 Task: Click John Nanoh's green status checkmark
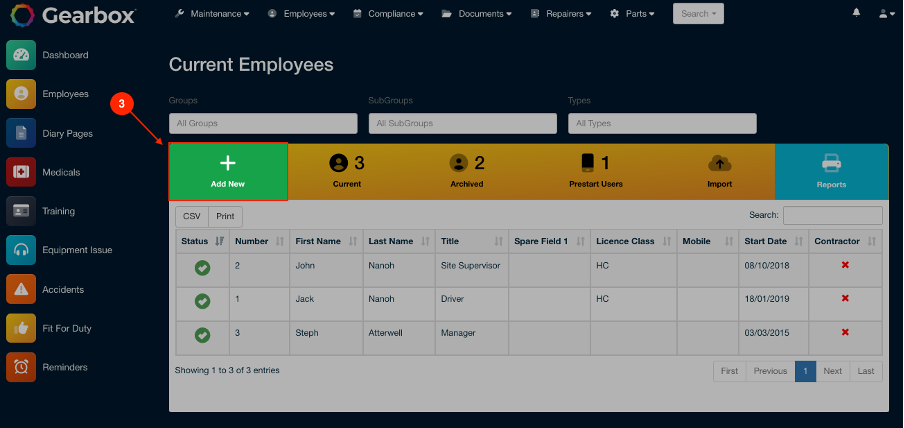click(202, 268)
